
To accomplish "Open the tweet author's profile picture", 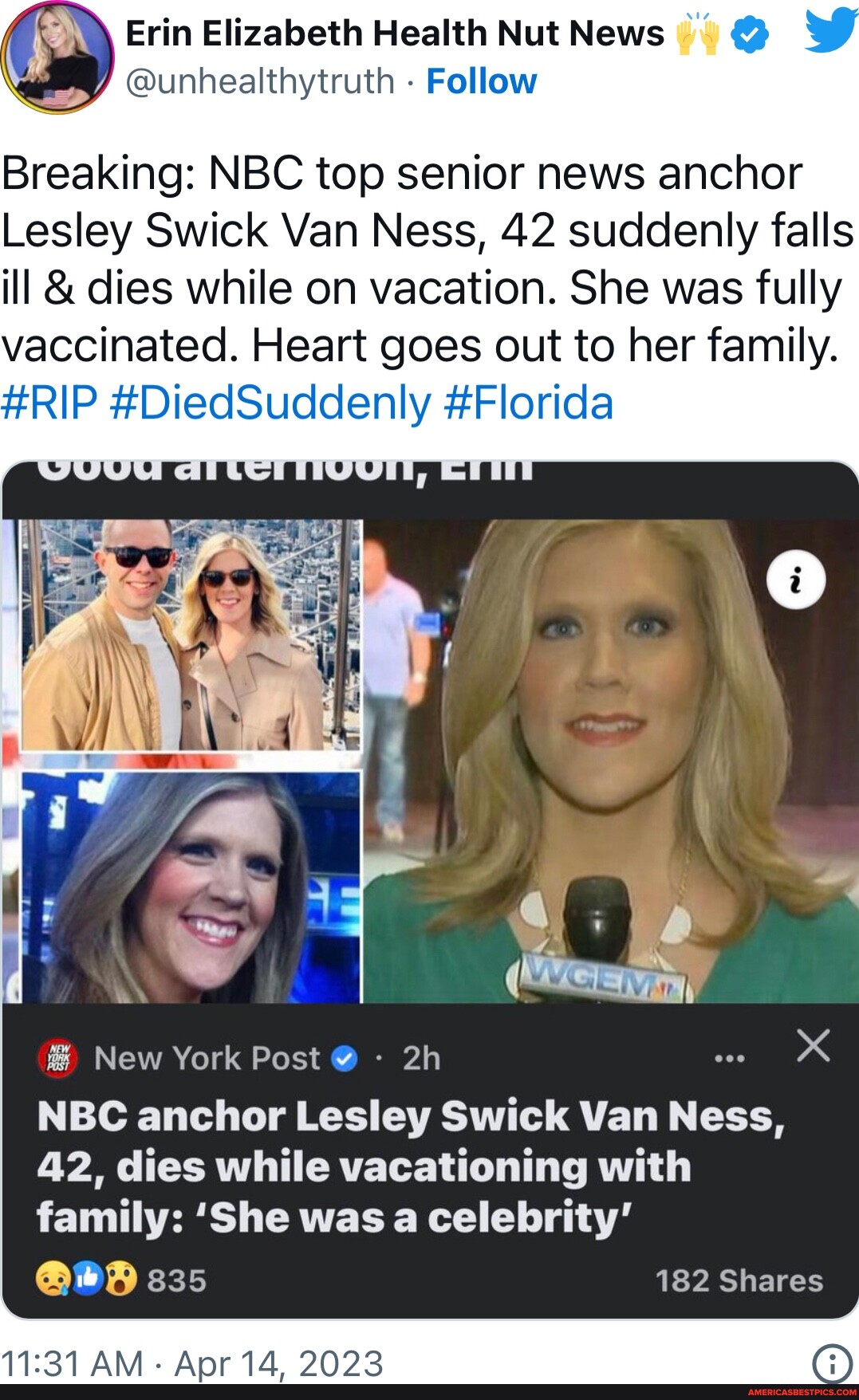I will pos(57,57).
